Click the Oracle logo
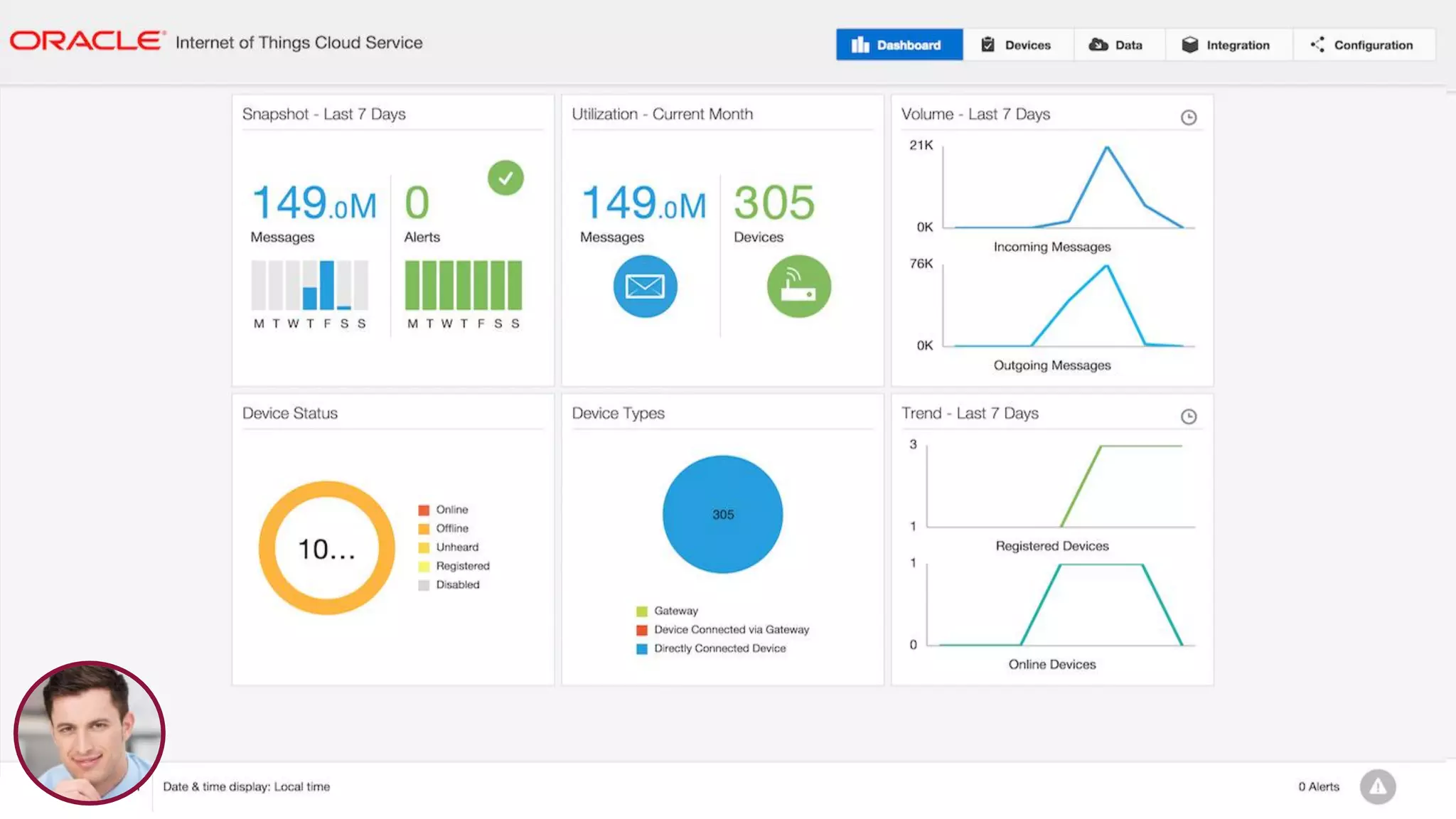This screenshot has width=1456, height=819. point(87,41)
